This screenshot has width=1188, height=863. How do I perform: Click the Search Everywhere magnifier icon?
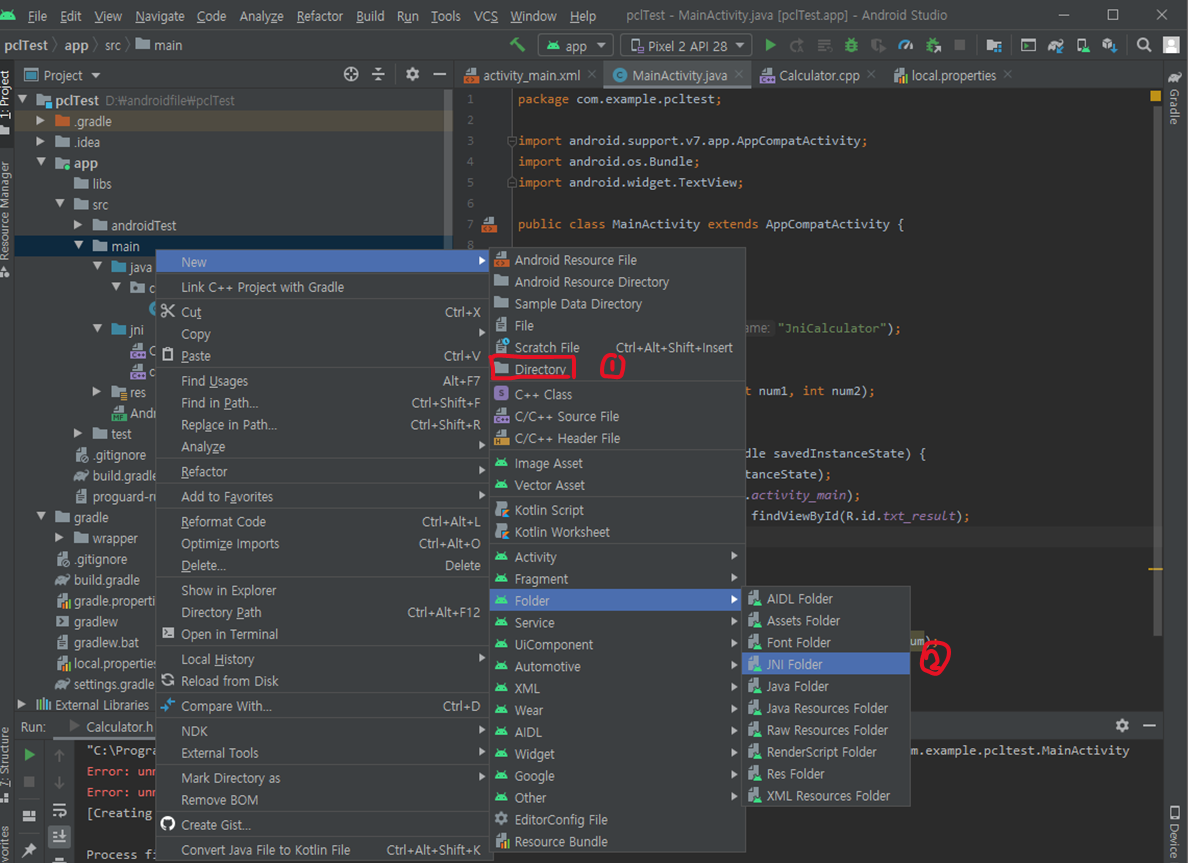[1143, 45]
